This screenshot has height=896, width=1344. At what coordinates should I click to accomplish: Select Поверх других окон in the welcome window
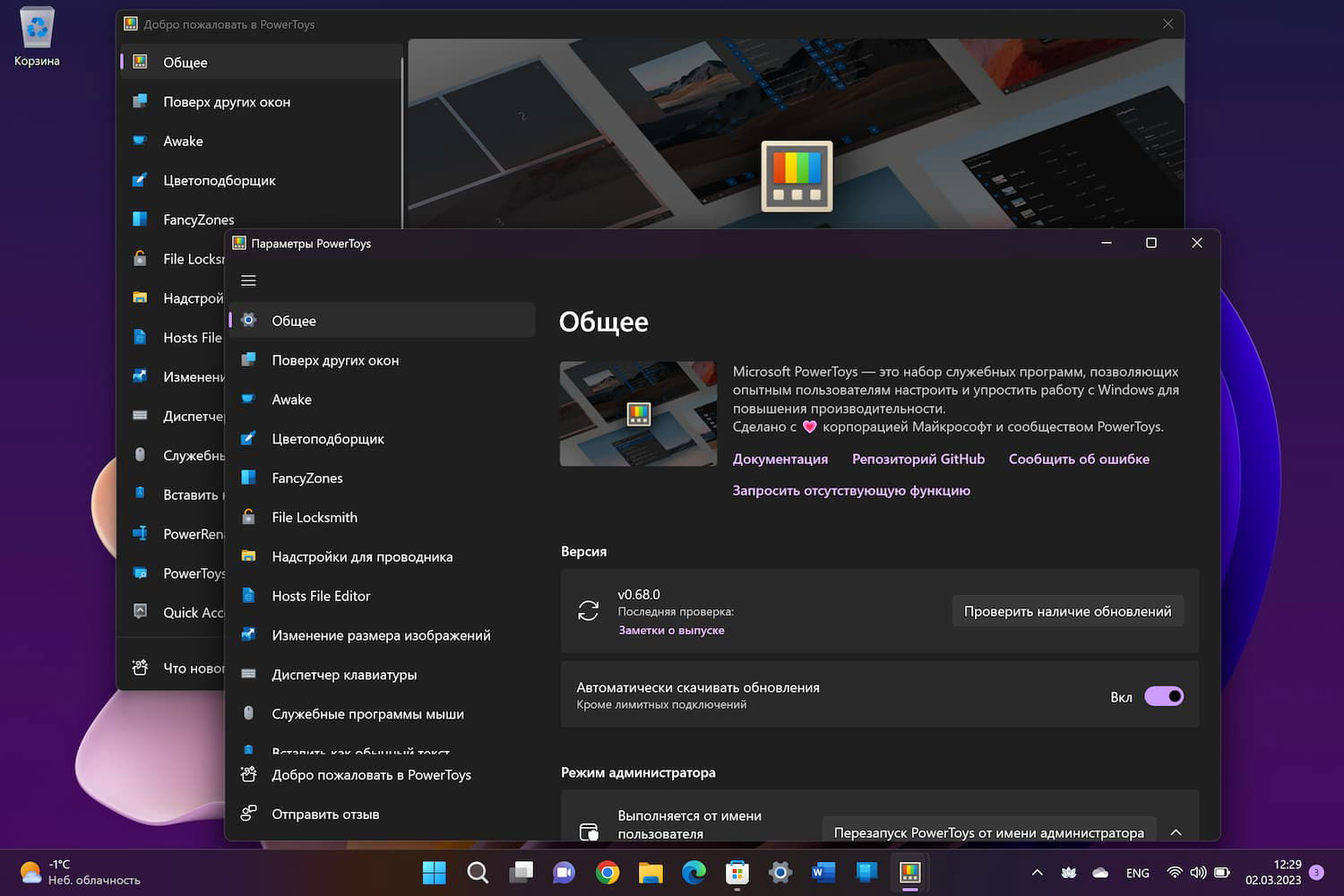point(261,101)
